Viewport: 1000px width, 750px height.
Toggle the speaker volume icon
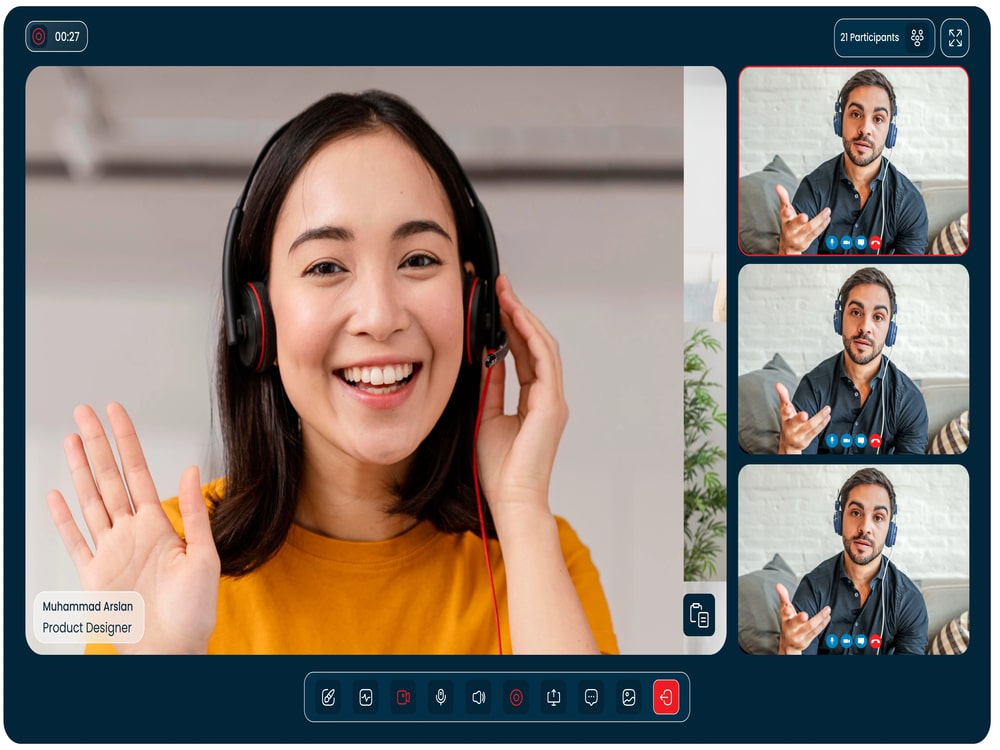coord(478,697)
